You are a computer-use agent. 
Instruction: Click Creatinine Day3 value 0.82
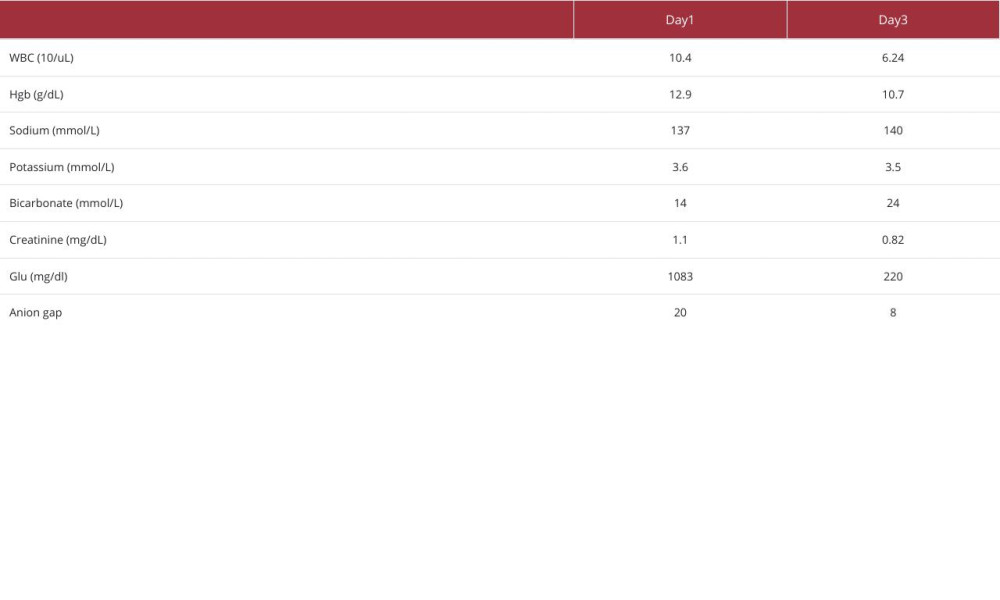tap(893, 240)
